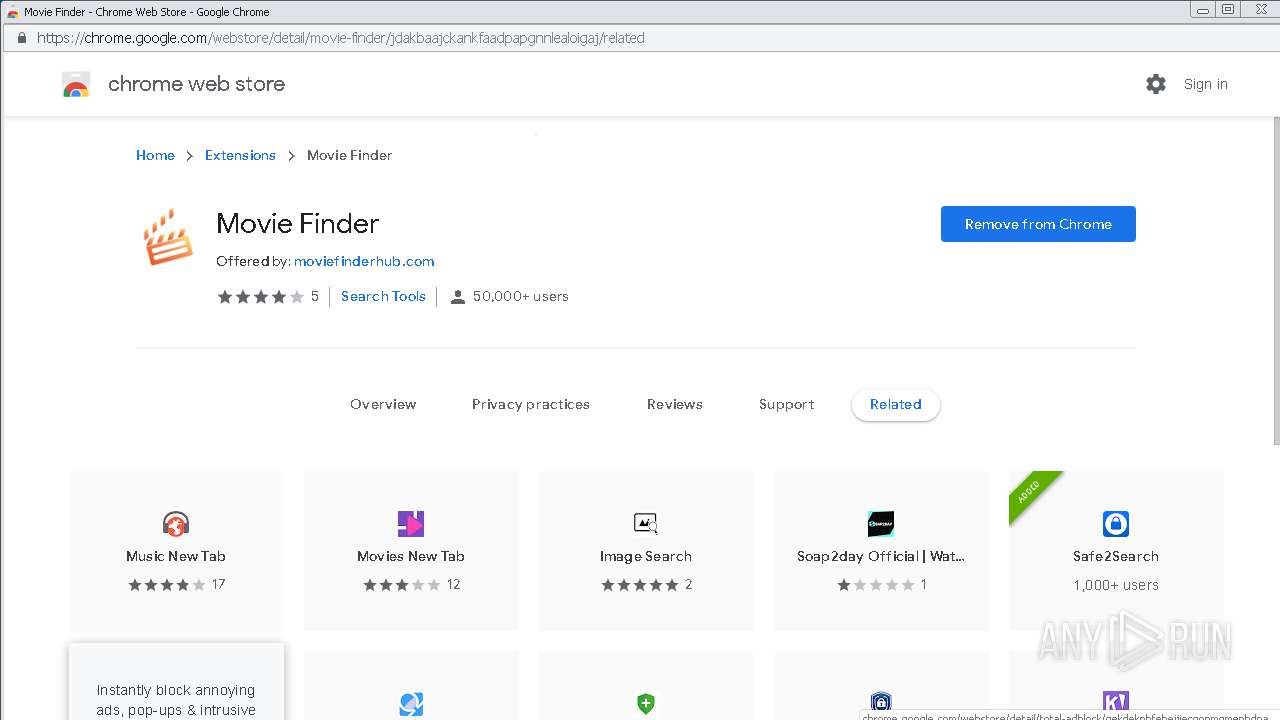This screenshot has height=720, width=1280.
Task: Click the 1,000+ users text under Safe2Search
Action: 1116,585
